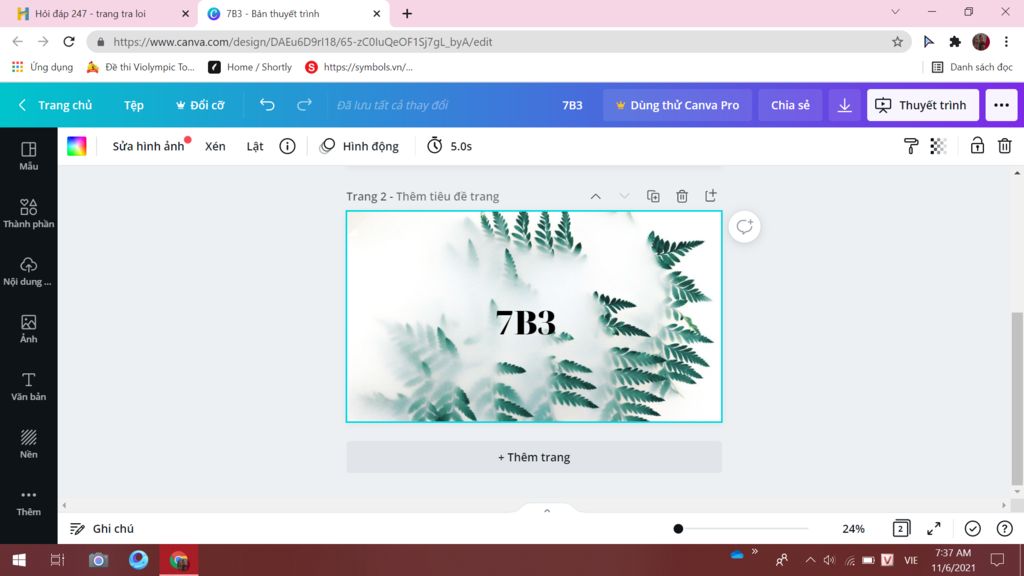Open the Đề thi Violympic bookmark
Viewport: 1024px width, 576px height.
pos(141,67)
